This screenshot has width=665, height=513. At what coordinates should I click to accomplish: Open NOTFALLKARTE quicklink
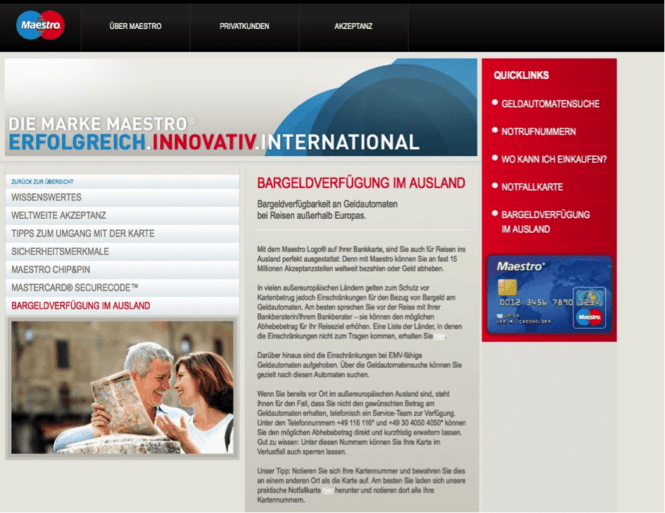[x=532, y=187]
